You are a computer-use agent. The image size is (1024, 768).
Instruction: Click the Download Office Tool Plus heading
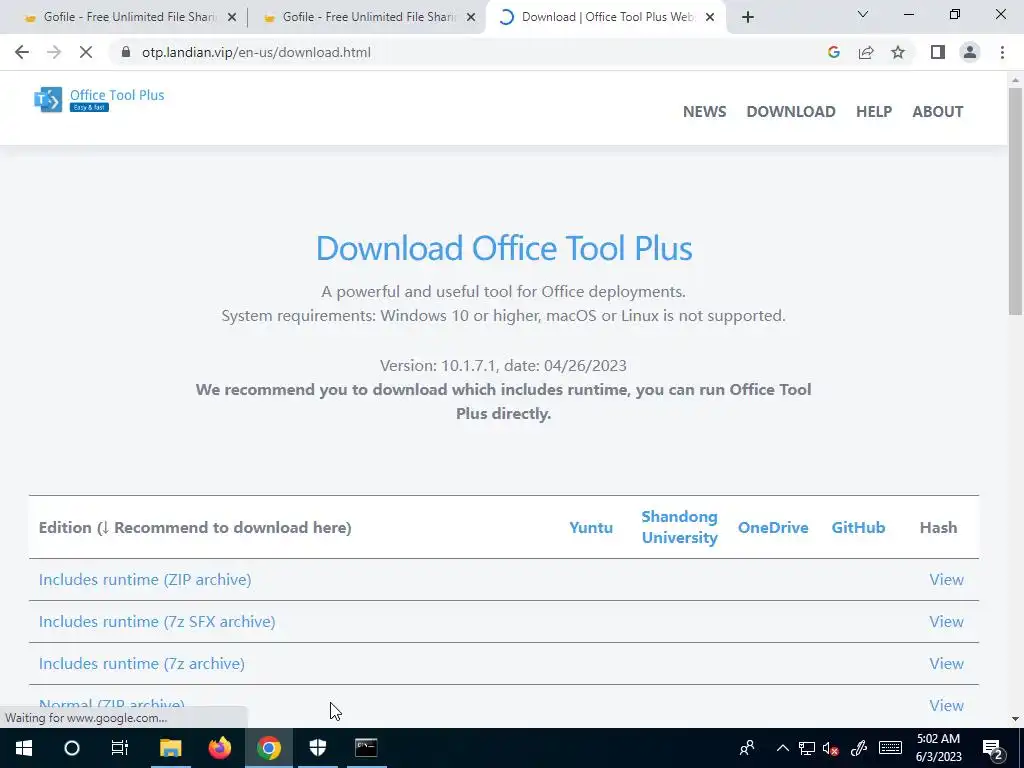coord(504,248)
